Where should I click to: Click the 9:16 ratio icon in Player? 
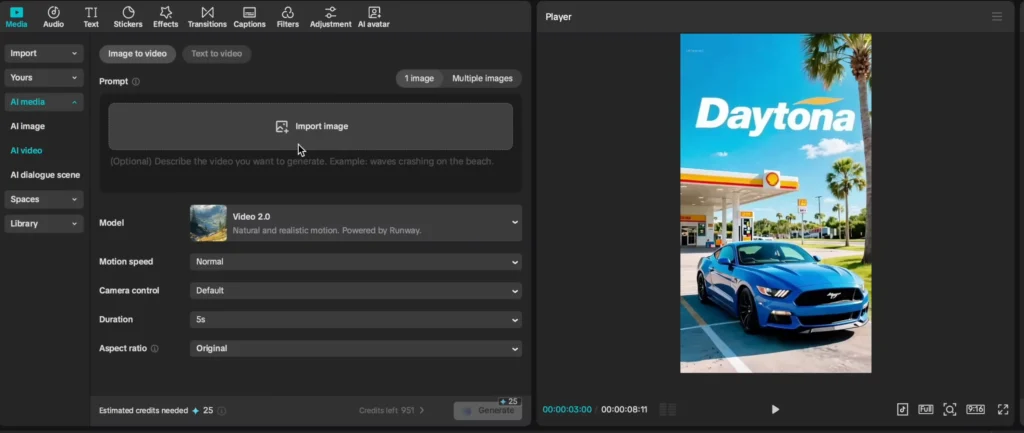click(x=975, y=409)
